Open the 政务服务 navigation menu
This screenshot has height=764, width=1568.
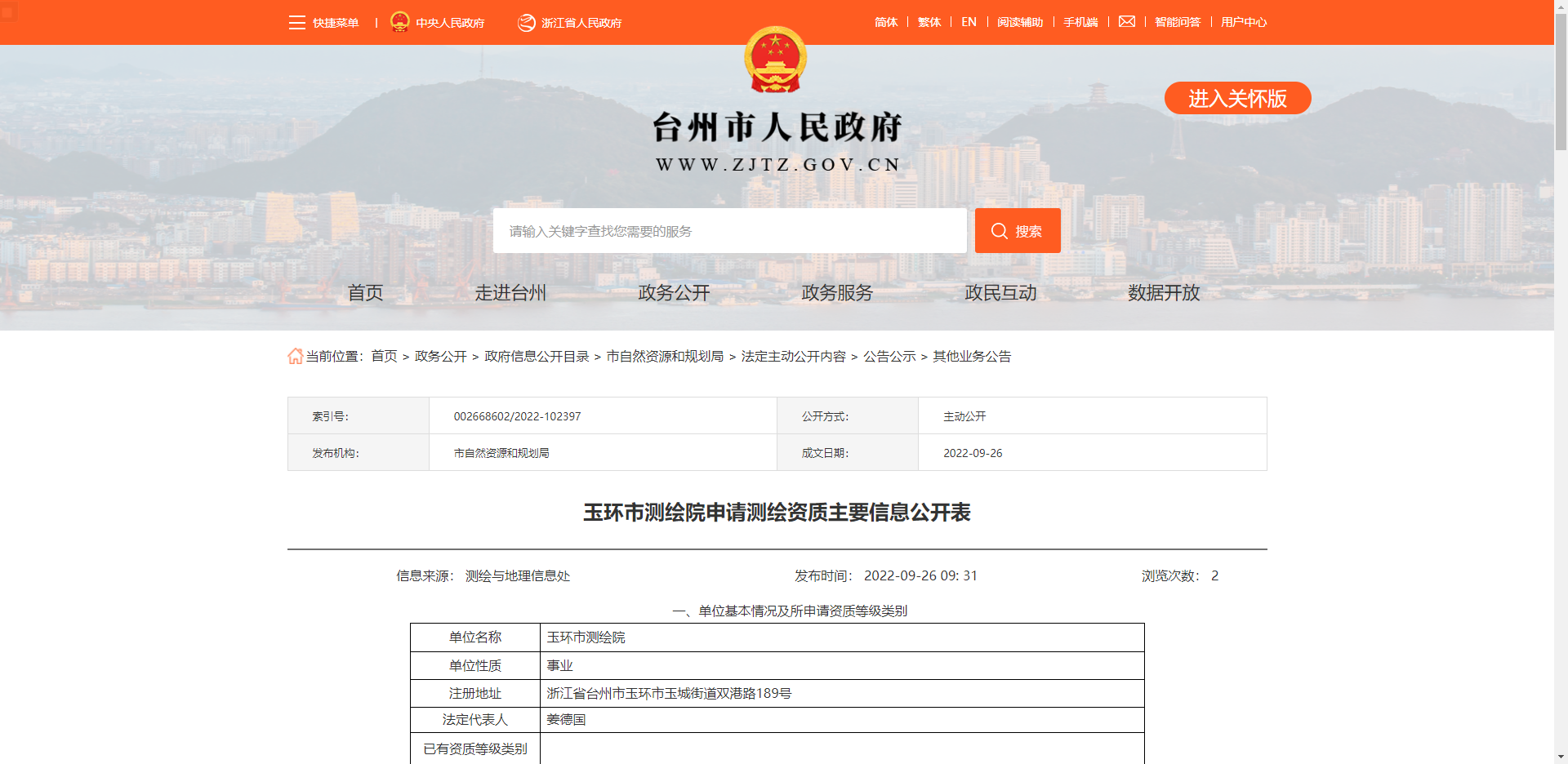837,293
